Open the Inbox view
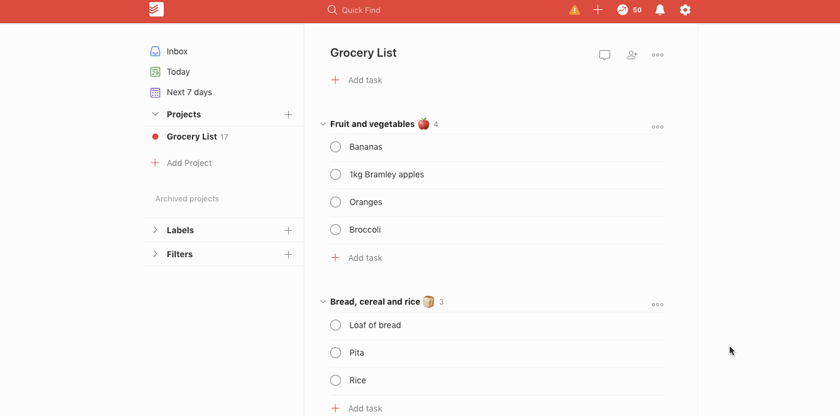The width and height of the screenshot is (840, 416). [177, 51]
